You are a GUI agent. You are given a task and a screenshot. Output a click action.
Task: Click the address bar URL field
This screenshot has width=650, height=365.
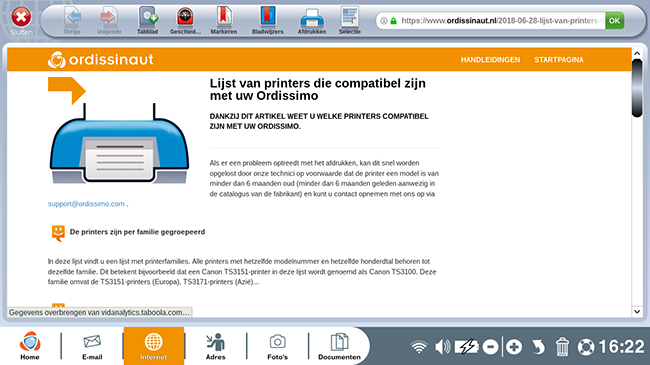[x=502, y=21]
